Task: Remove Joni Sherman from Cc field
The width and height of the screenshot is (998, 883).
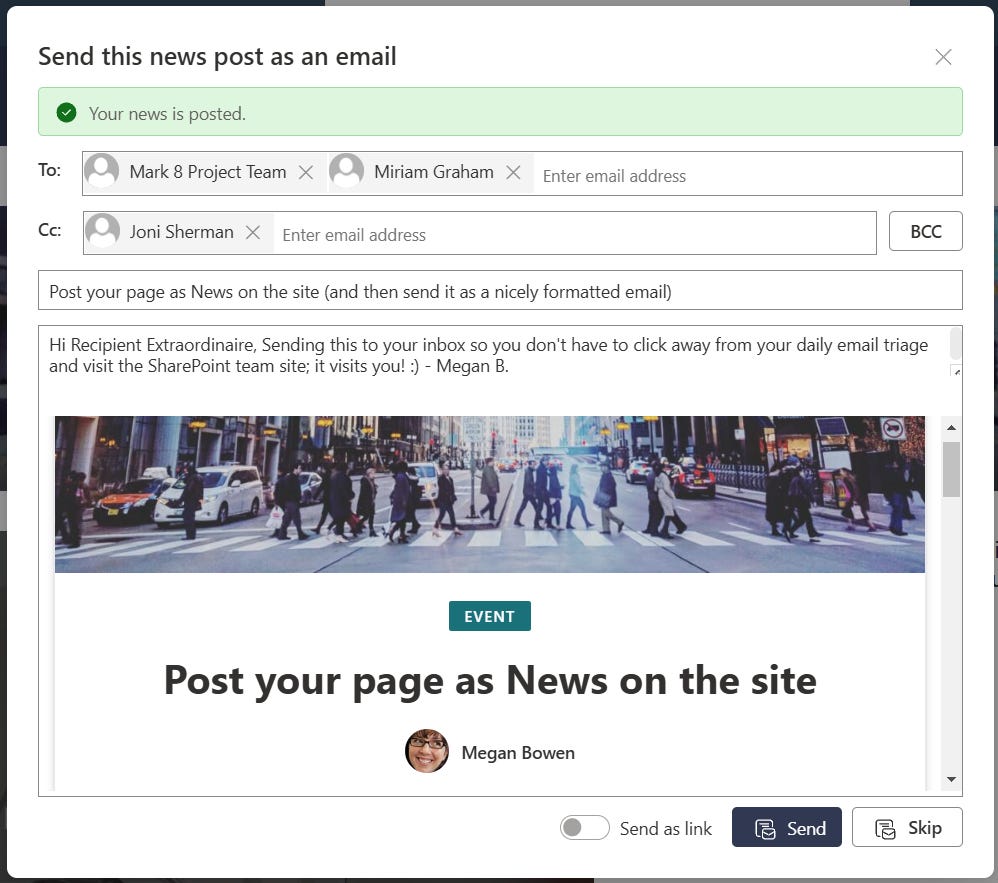Action: (x=253, y=232)
